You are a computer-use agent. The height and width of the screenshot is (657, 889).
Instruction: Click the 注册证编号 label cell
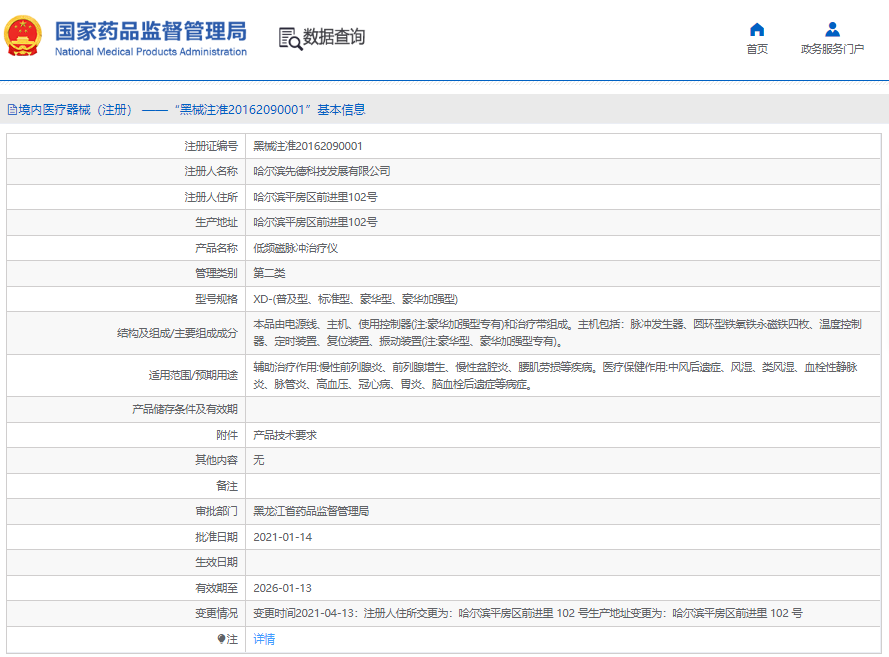click(126, 146)
